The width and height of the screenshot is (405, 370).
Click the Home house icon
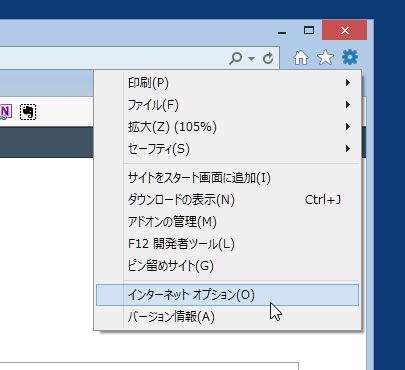click(x=301, y=58)
